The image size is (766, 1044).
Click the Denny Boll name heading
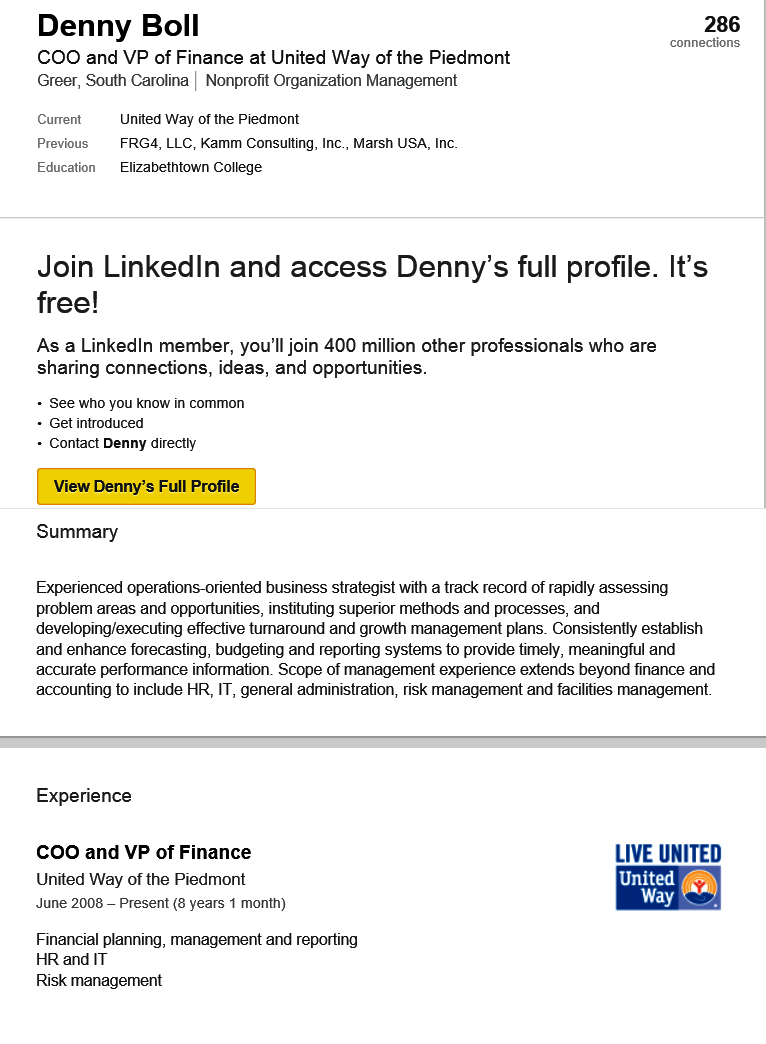118,26
